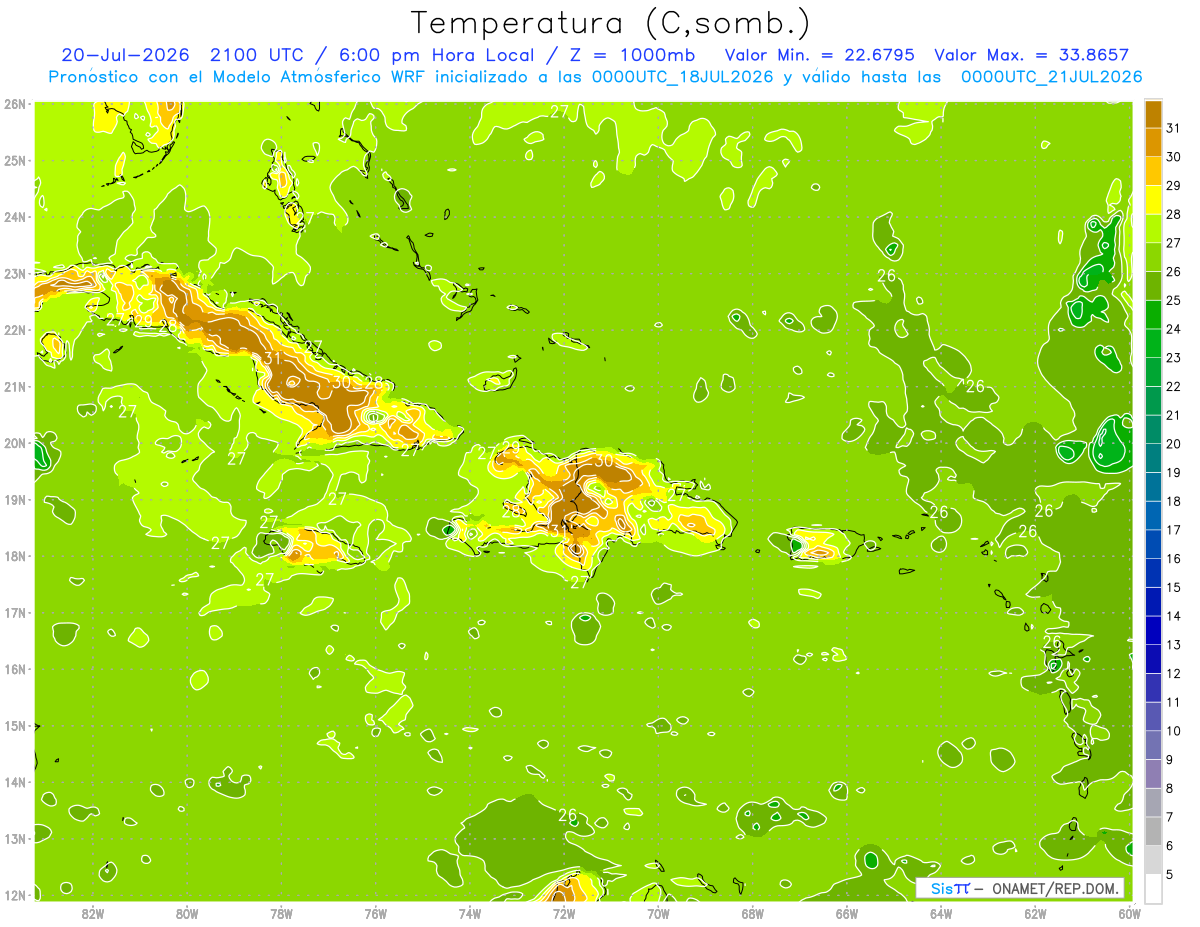Click the 18N latitude axis label

(x=15, y=556)
